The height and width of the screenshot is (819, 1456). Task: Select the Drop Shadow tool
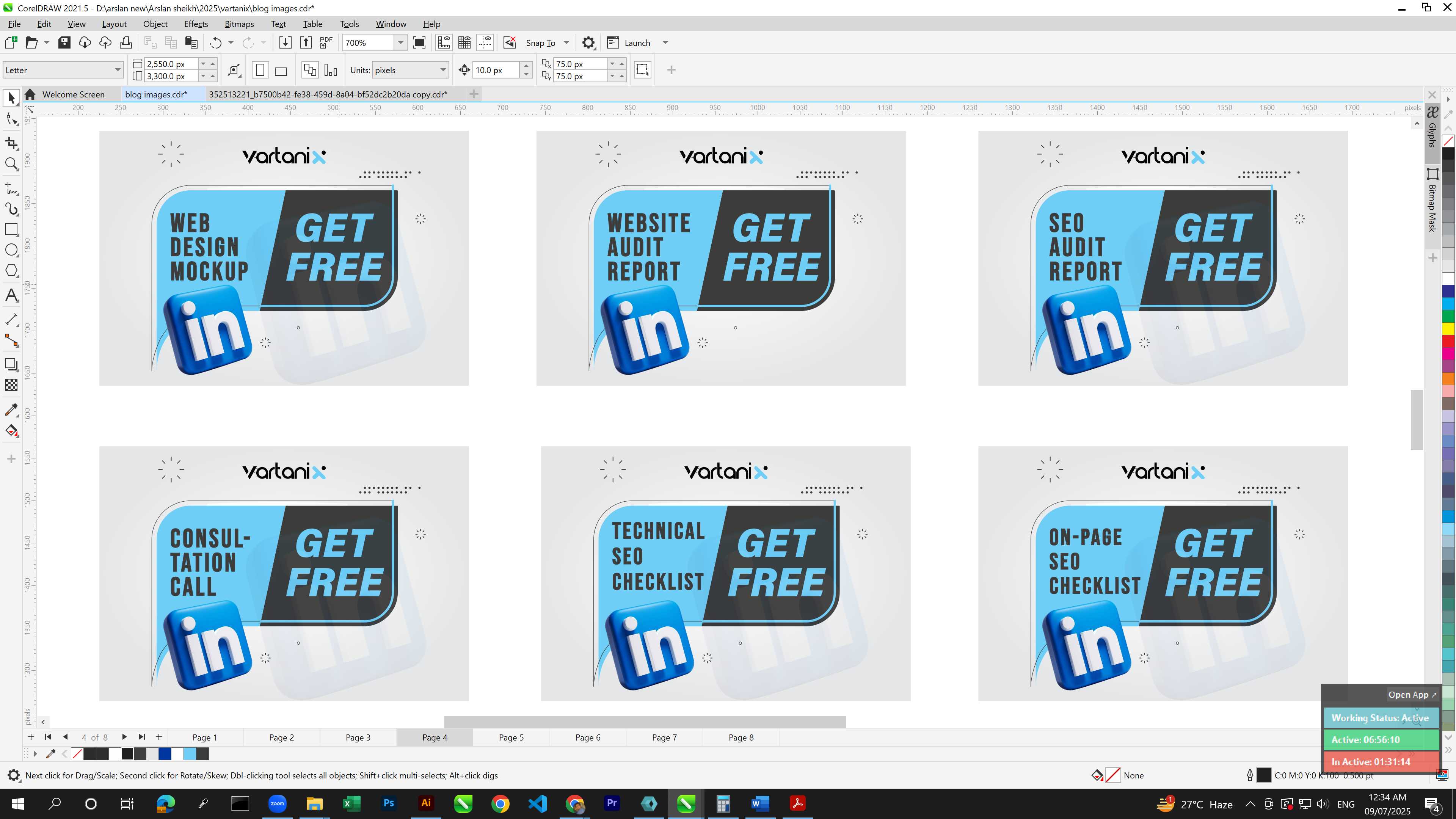pyautogui.click(x=11, y=364)
